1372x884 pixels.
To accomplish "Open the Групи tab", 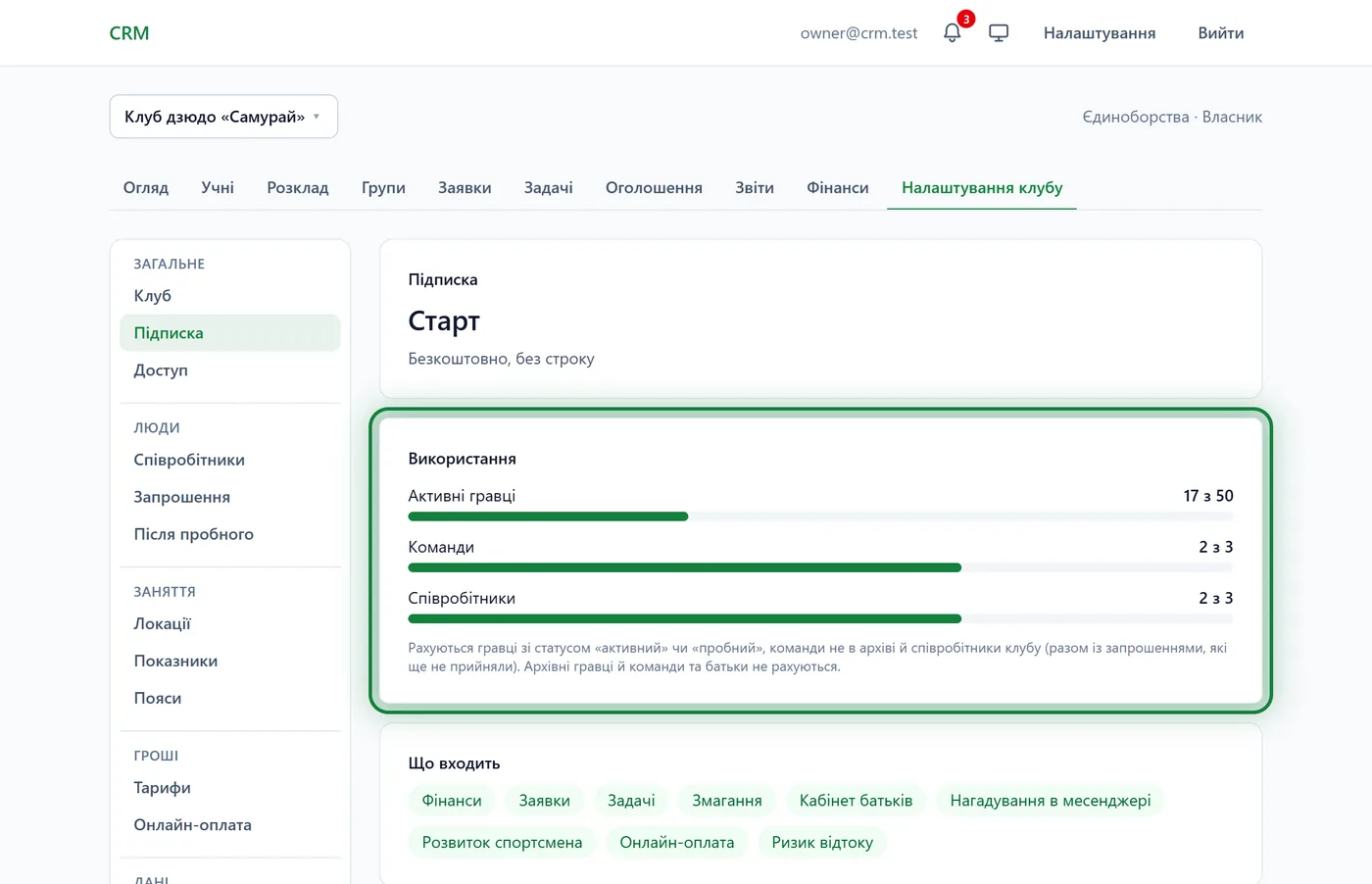I will (383, 187).
